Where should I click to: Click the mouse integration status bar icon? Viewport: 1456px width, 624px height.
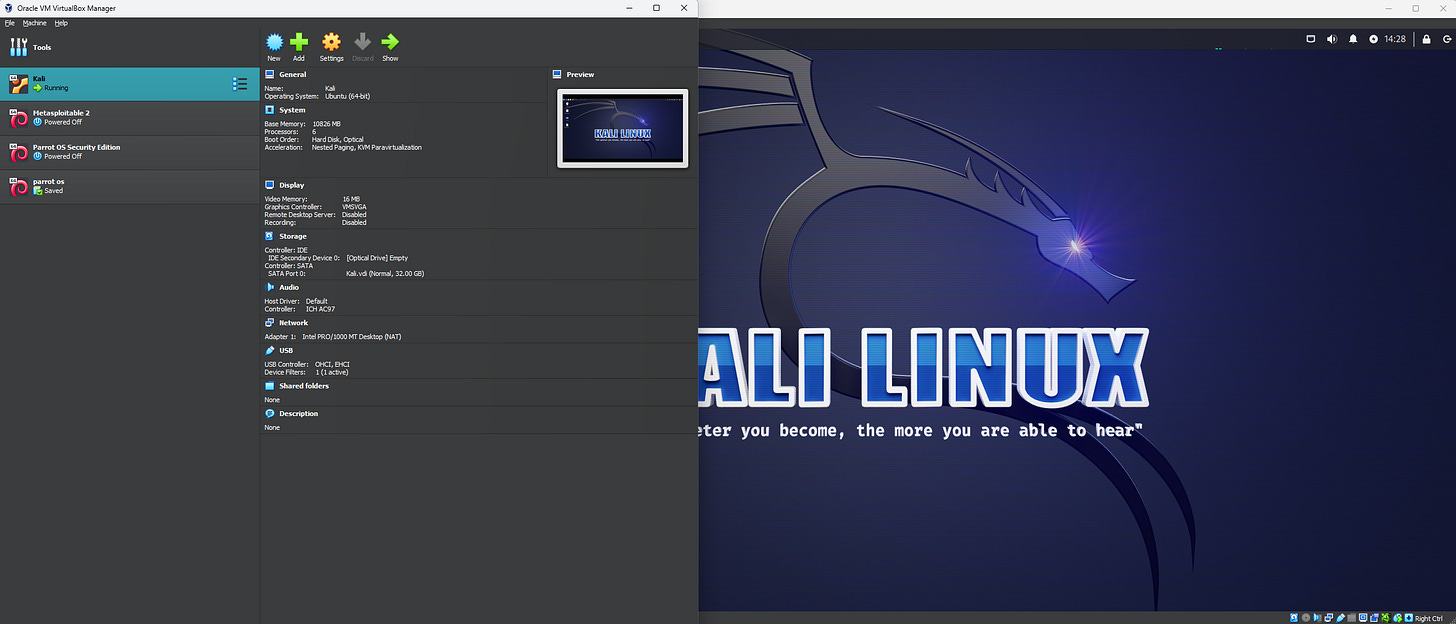click(1397, 617)
